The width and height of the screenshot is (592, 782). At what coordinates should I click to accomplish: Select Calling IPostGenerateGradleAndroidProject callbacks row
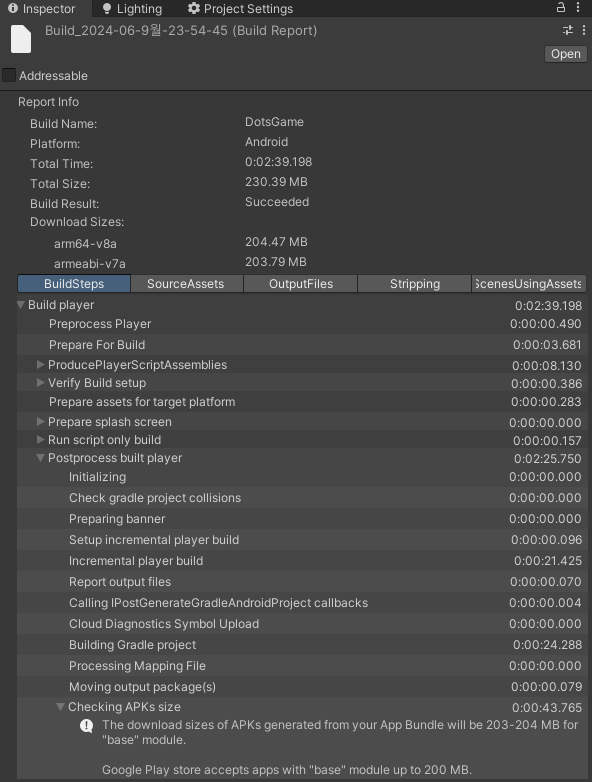(301, 602)
